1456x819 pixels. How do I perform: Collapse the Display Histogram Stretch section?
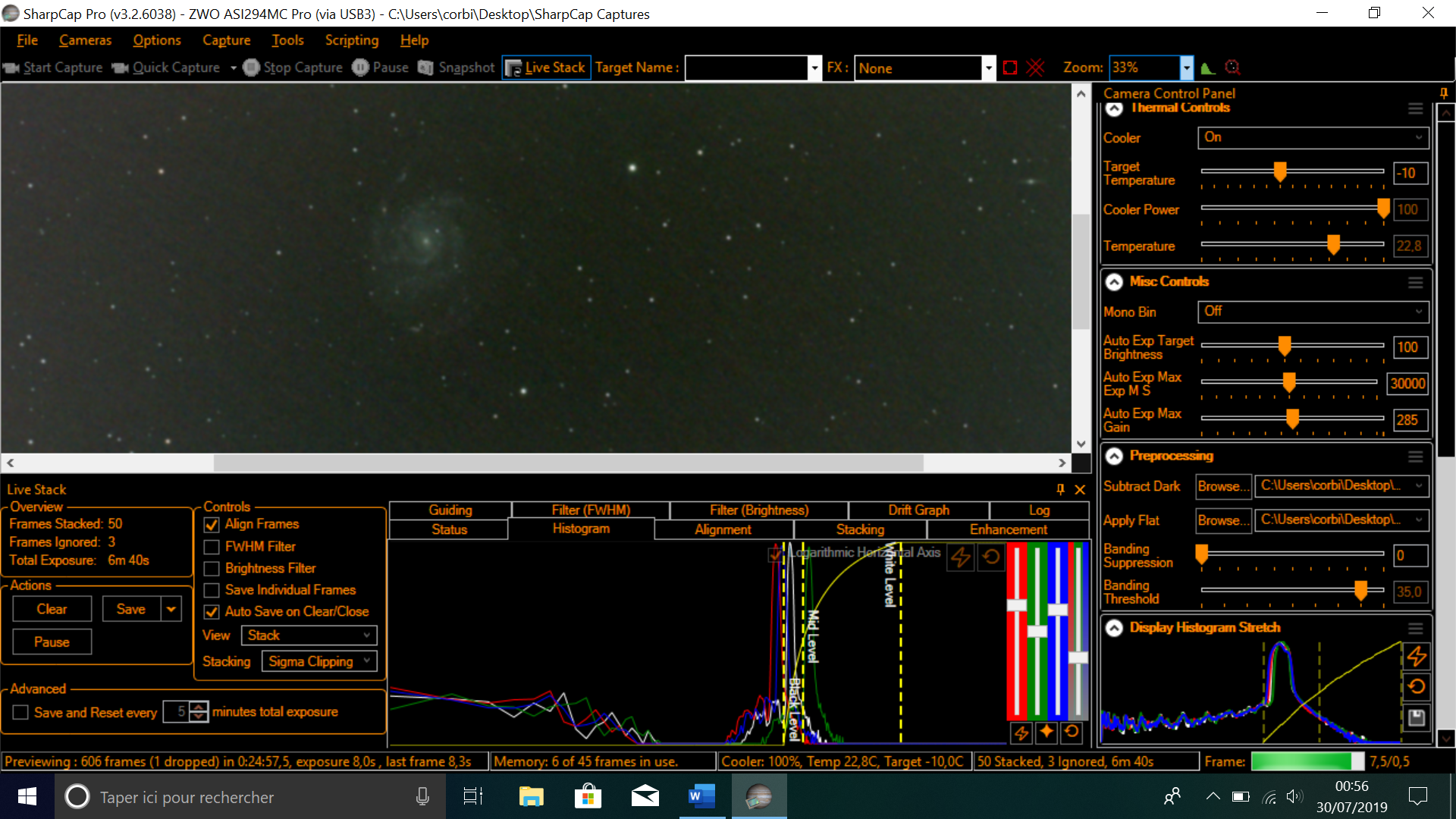tap(1114, 629)
